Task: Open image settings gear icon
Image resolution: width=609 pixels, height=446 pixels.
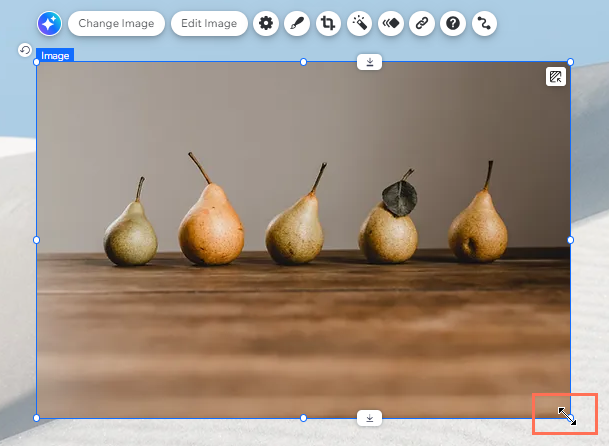Action: 266,24
